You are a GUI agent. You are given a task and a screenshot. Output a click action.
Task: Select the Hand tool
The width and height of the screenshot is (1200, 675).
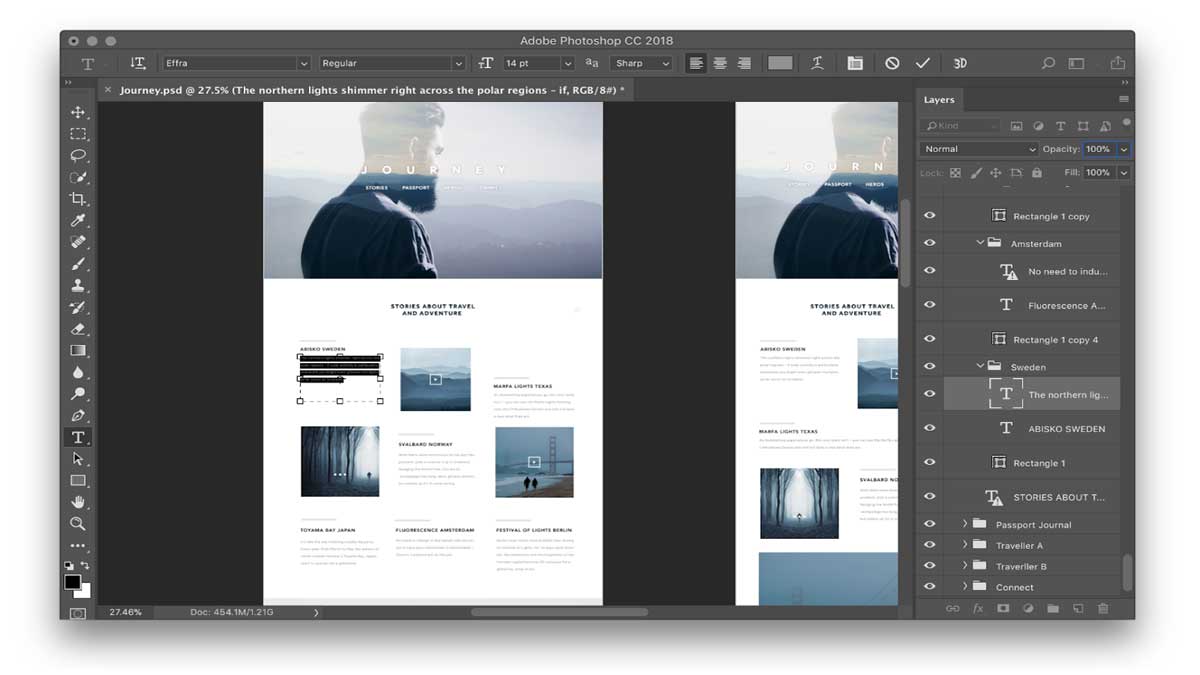click(x=78, y=502)
